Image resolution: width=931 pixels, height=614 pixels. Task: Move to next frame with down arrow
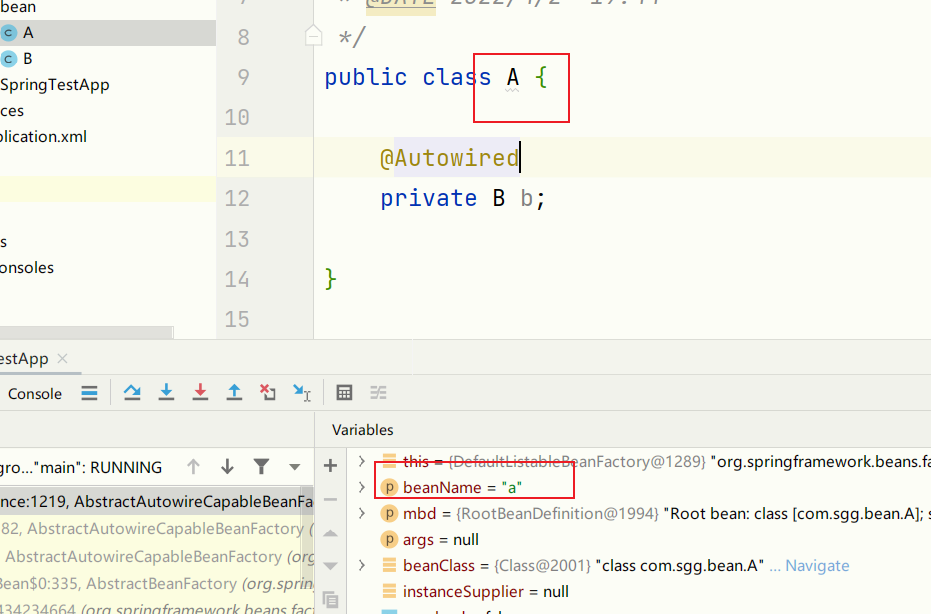pyautogui.click(x=227, y=467)
